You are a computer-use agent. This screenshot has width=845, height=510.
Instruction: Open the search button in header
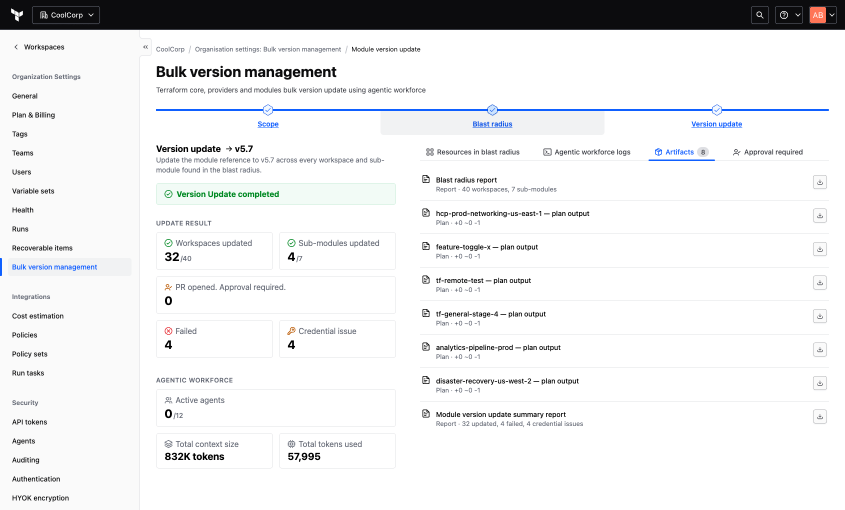(x=760, y=15)
